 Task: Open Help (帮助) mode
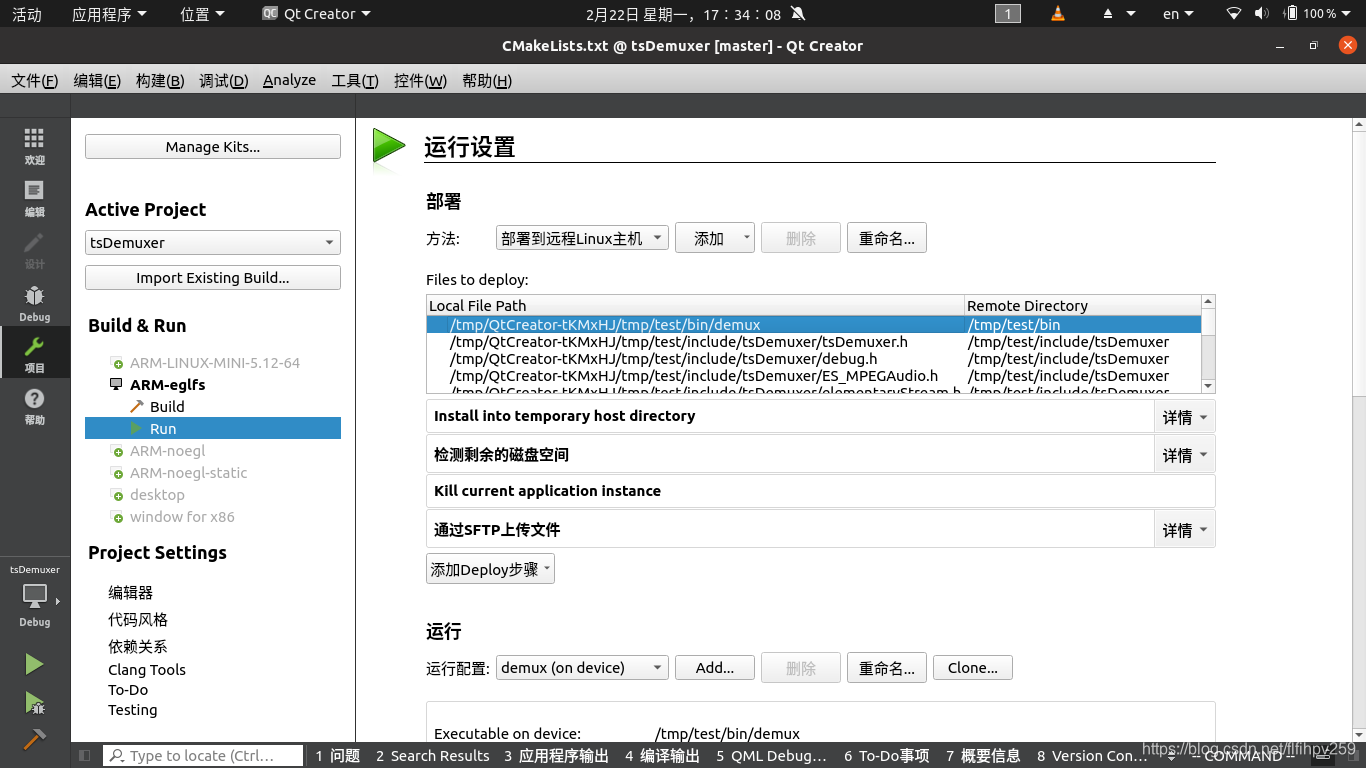point(34,406)
